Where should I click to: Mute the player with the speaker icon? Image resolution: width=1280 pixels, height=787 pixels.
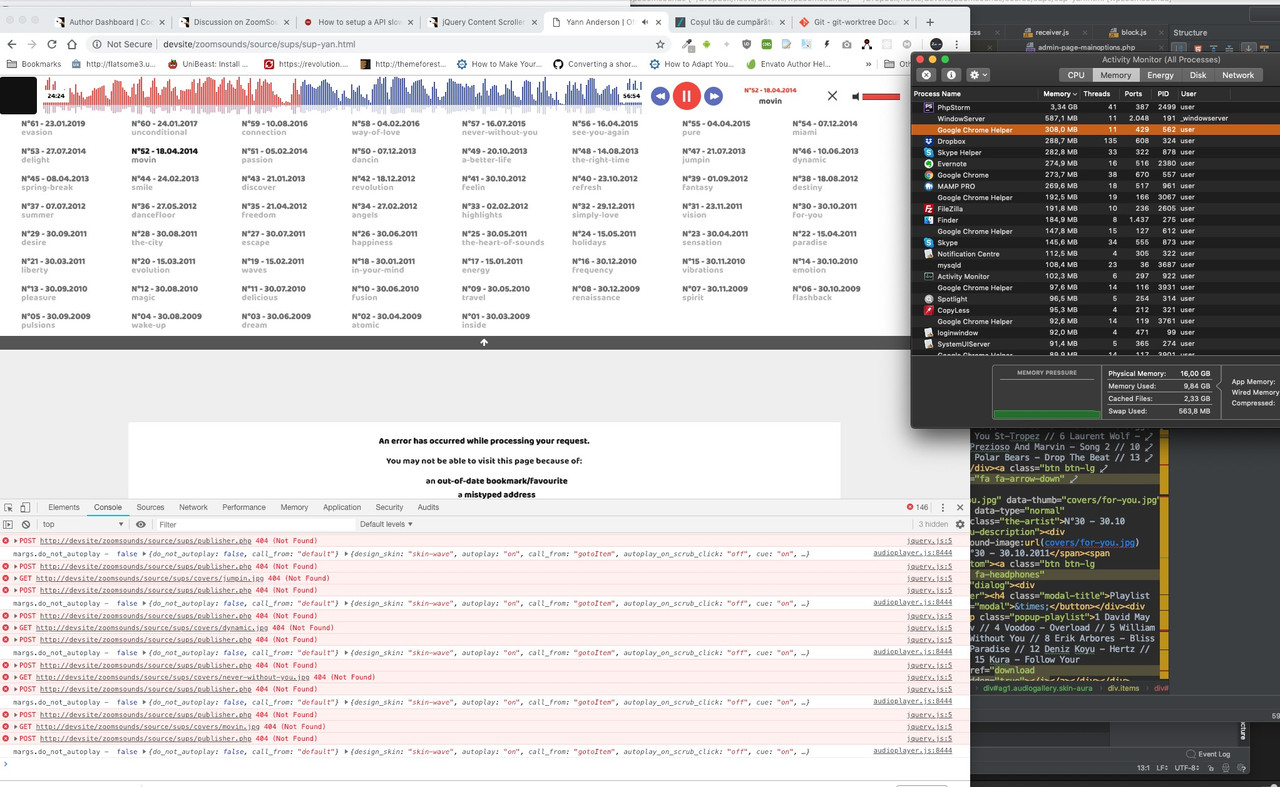(855, 96)
